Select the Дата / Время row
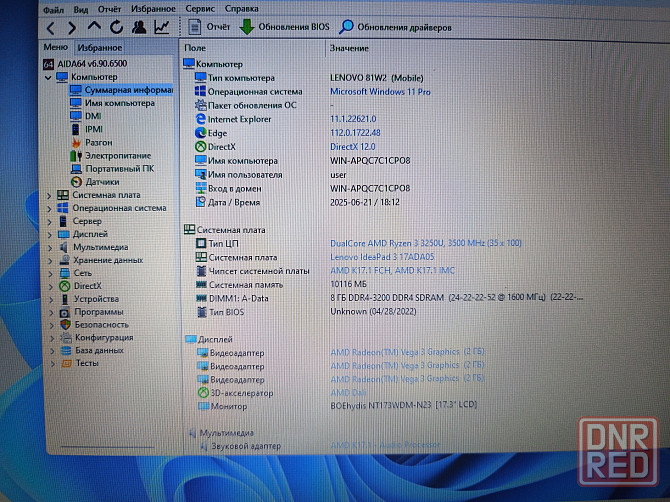Screen dimensions: 670x502 [x=297, y=202]
